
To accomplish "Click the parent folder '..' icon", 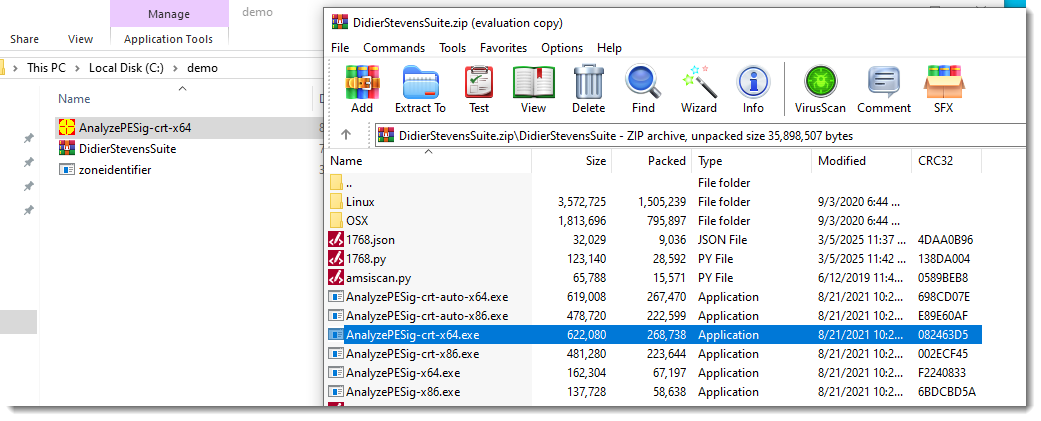I will pyautogui.click(x=336, y=182).
